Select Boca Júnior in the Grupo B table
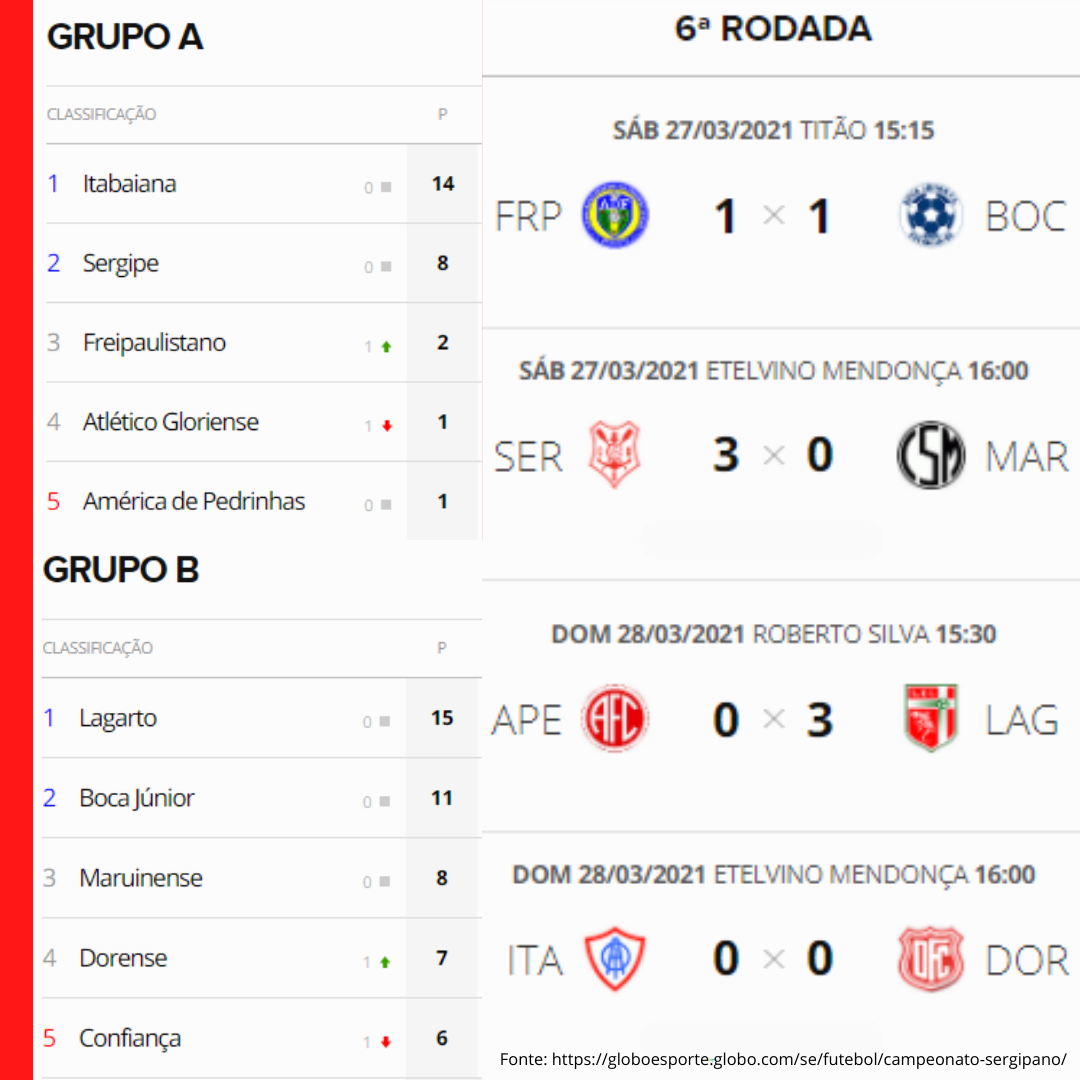The image size is (1080, 1080). 136,798
